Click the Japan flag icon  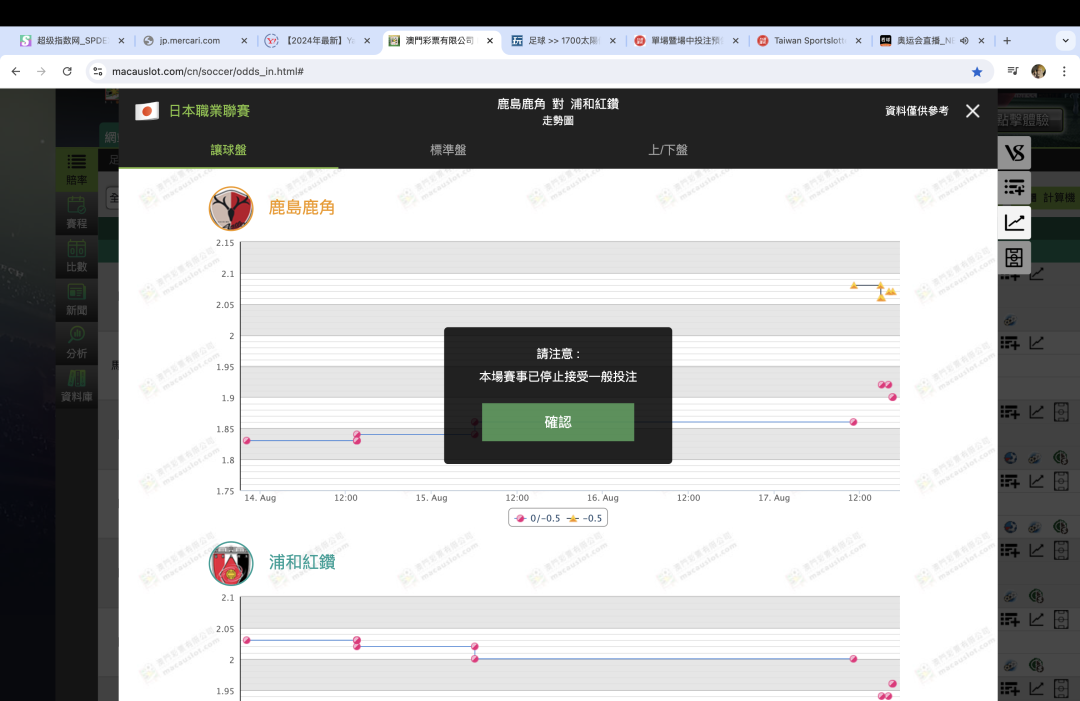tap(147, 111)
